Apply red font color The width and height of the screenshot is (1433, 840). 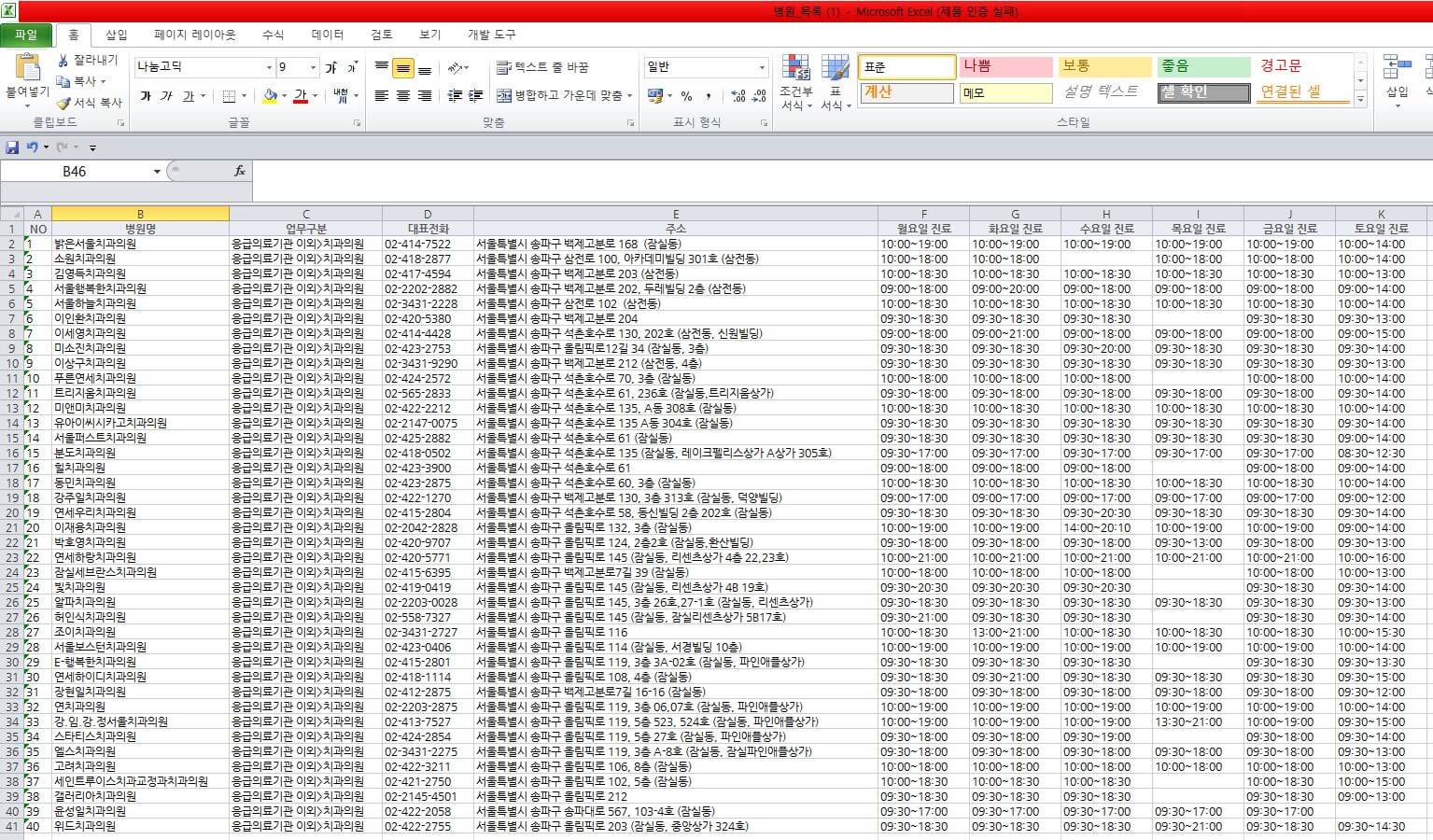coord(301,95)
